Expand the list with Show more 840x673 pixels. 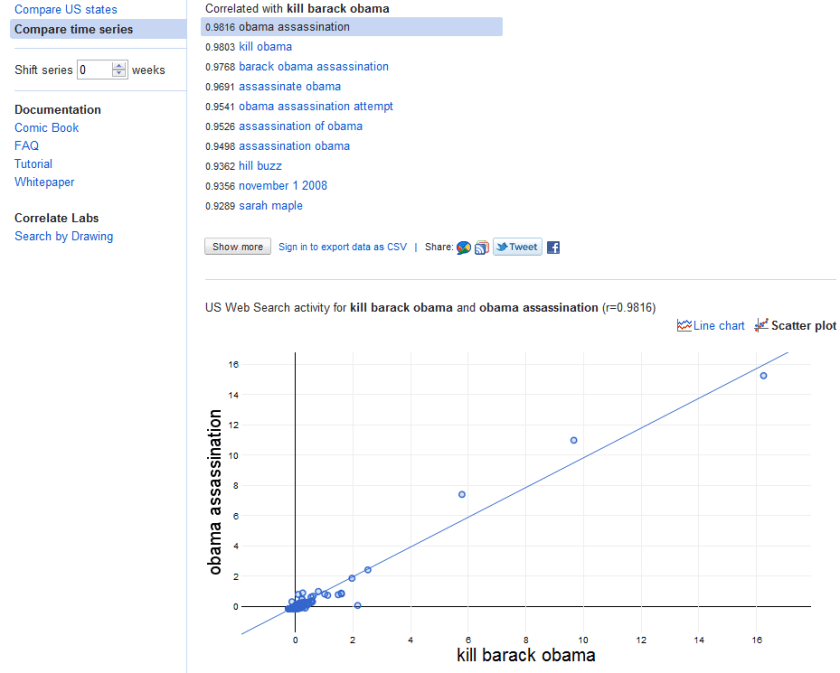pos(237,247)
